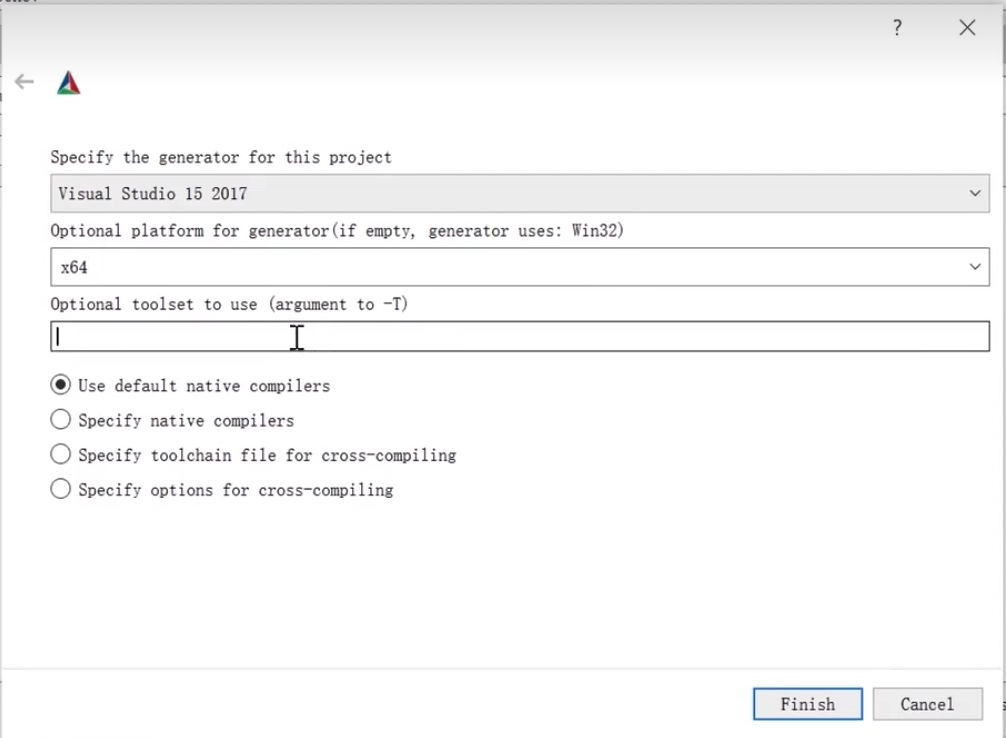Image resolution: width=1006 pixels, height=738 pixels.
Task: Focus the optional toolset input field
Action: pos(520,337)
